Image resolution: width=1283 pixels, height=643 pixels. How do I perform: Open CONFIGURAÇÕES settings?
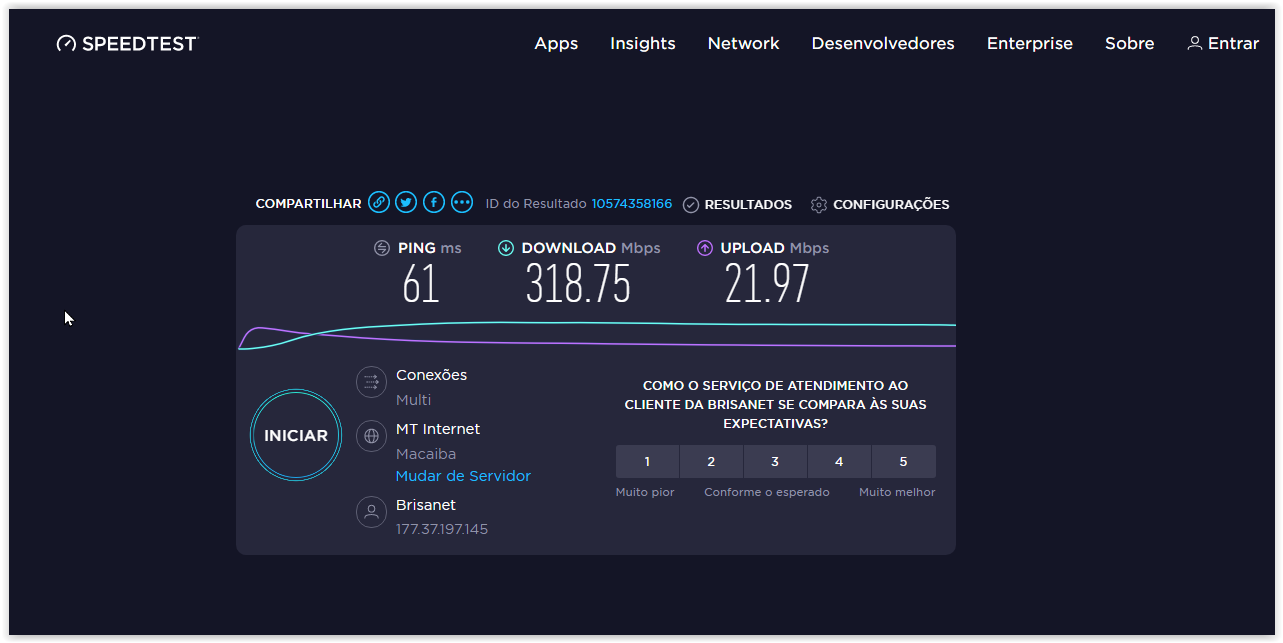point(891,205)
